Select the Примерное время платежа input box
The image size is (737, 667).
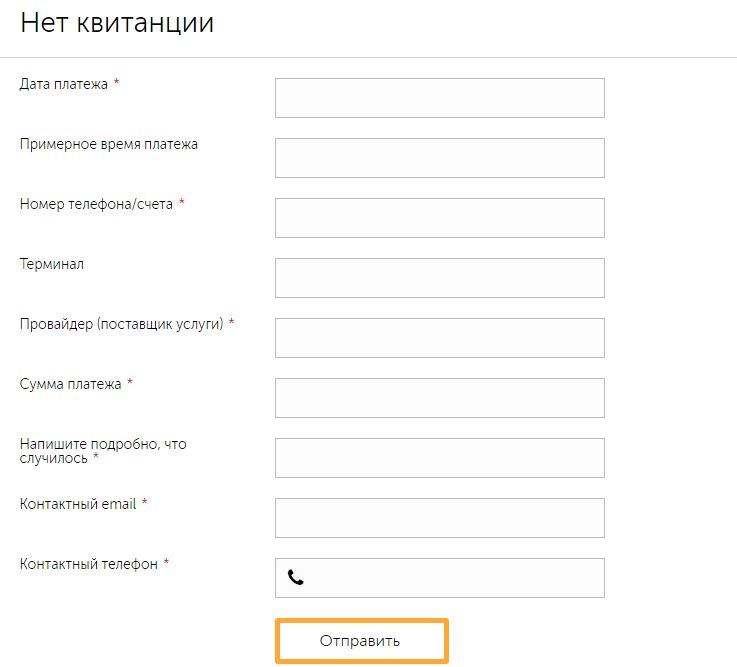click(439, 158)
